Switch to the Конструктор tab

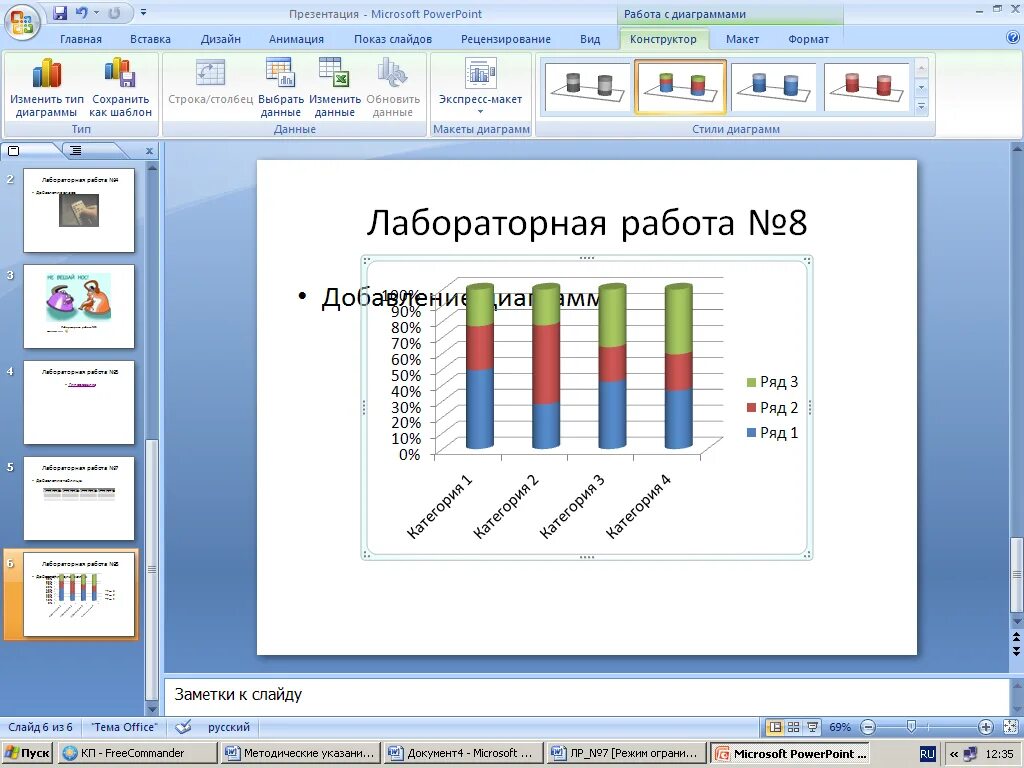tap(663, 39)
